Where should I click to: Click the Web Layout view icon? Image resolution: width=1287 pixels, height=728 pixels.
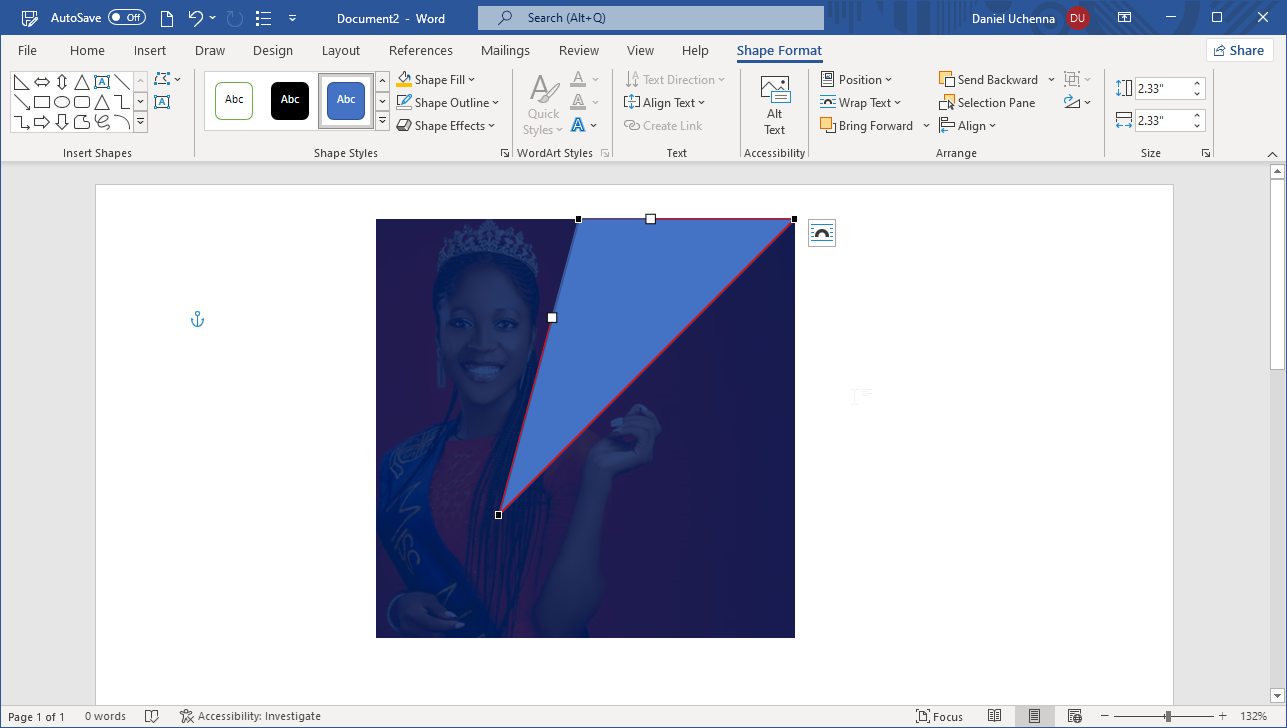click(x=1074, y=716)
